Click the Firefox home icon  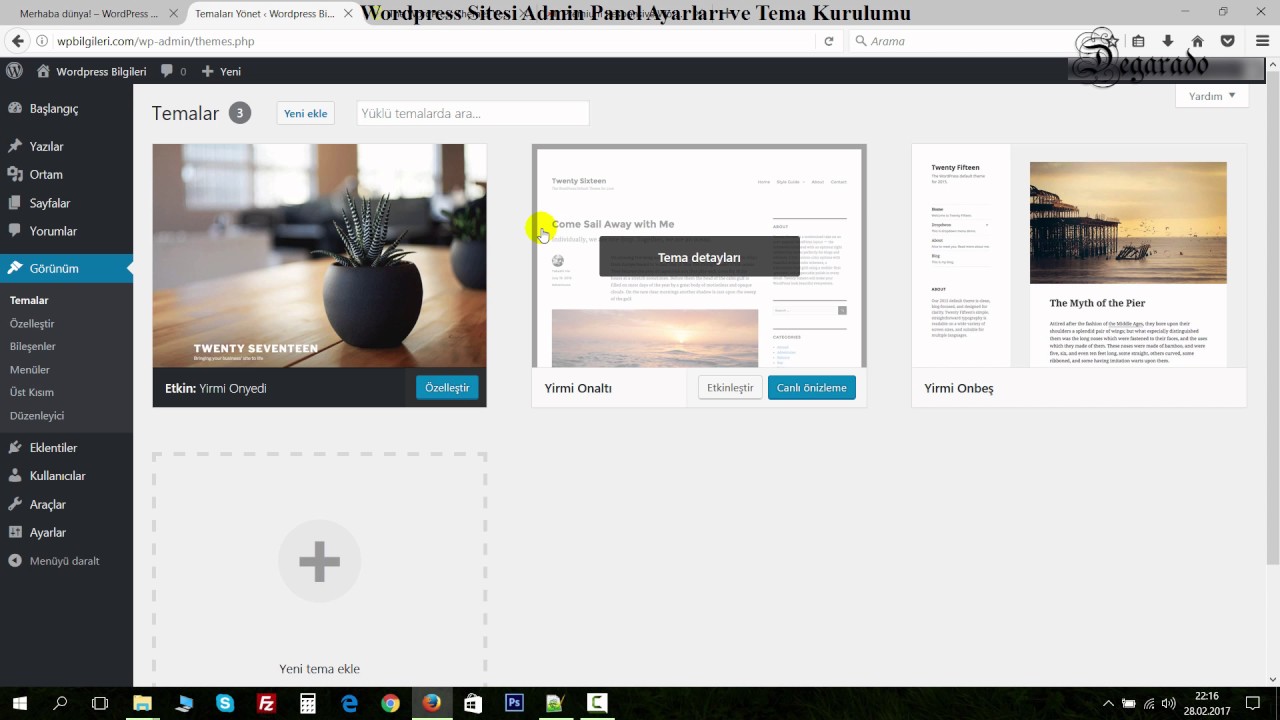pyautogui.click(x=1197, y=41)
